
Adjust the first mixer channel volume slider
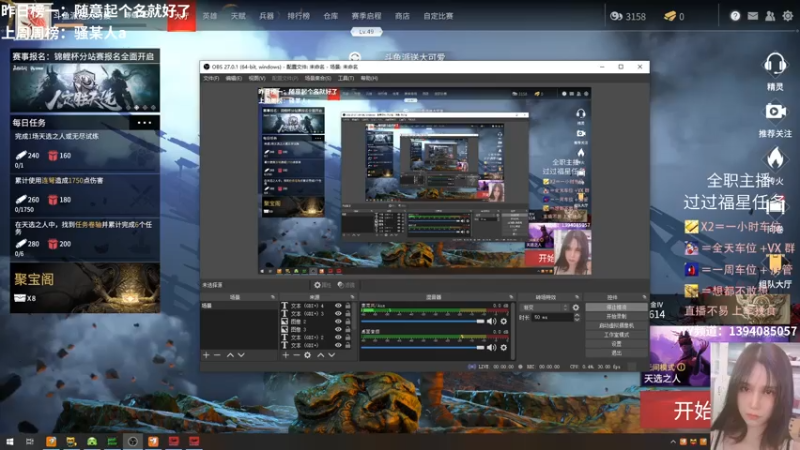(x=422, y=321)
